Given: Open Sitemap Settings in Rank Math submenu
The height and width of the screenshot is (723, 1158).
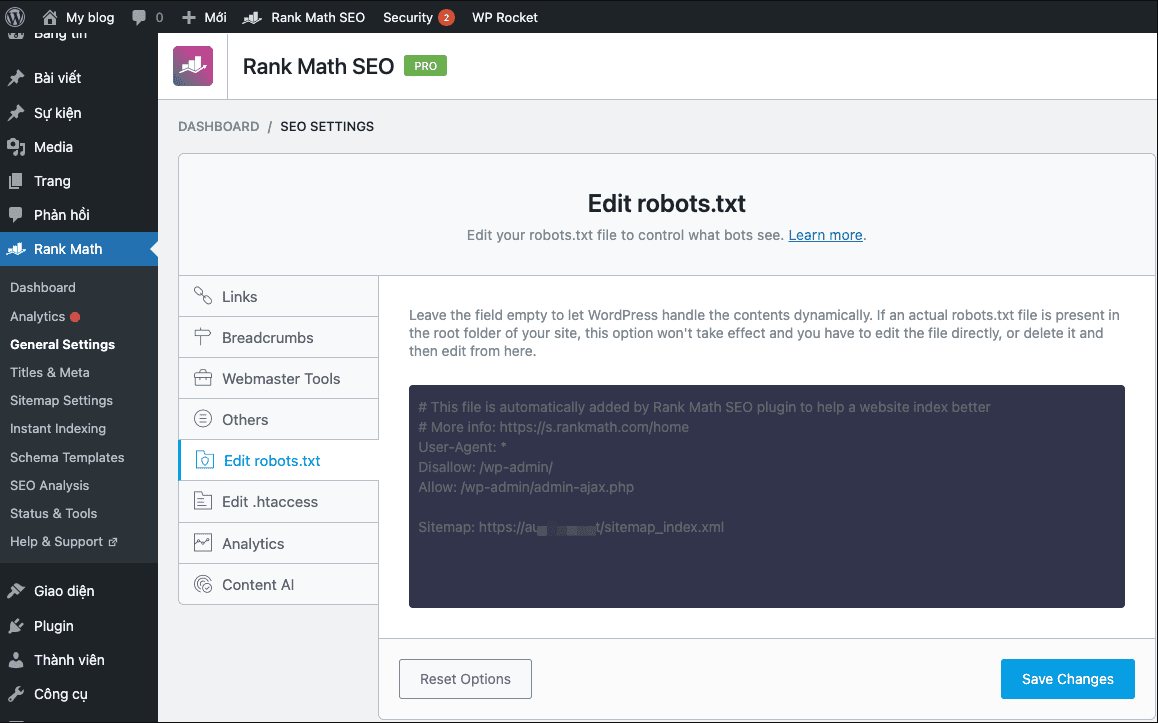Looking at the screenshot, I should pos(61,400).
